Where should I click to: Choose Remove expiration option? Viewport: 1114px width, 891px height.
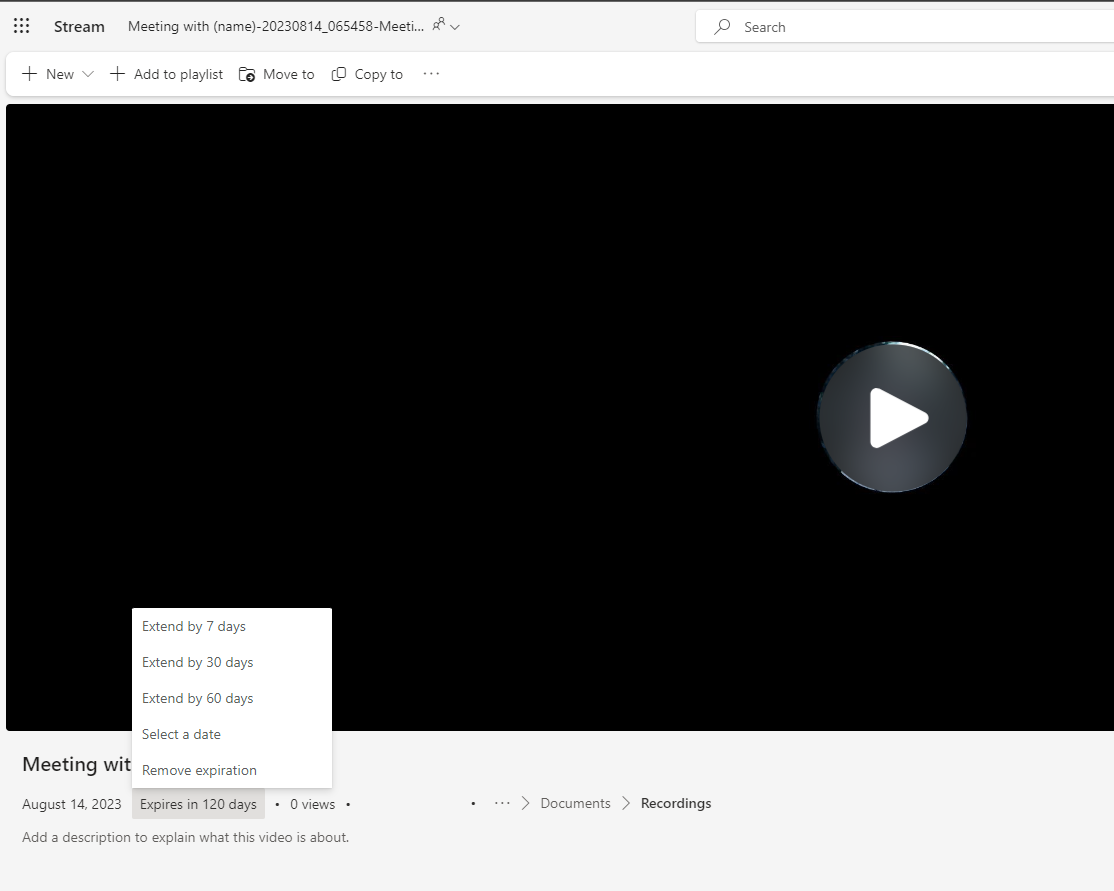(232, 770)
